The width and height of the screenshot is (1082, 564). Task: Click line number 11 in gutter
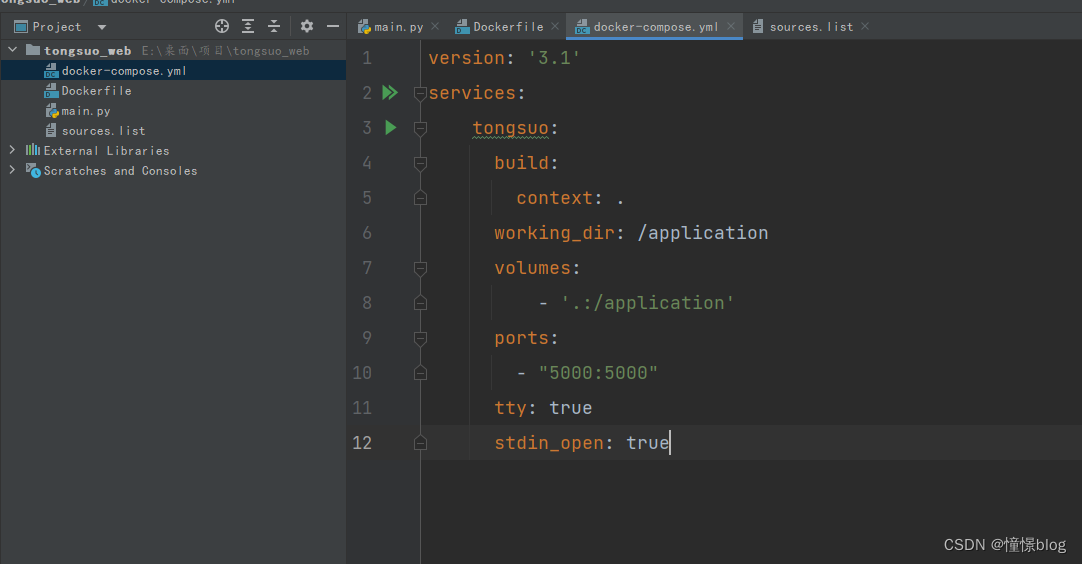[x=362, y=408]
